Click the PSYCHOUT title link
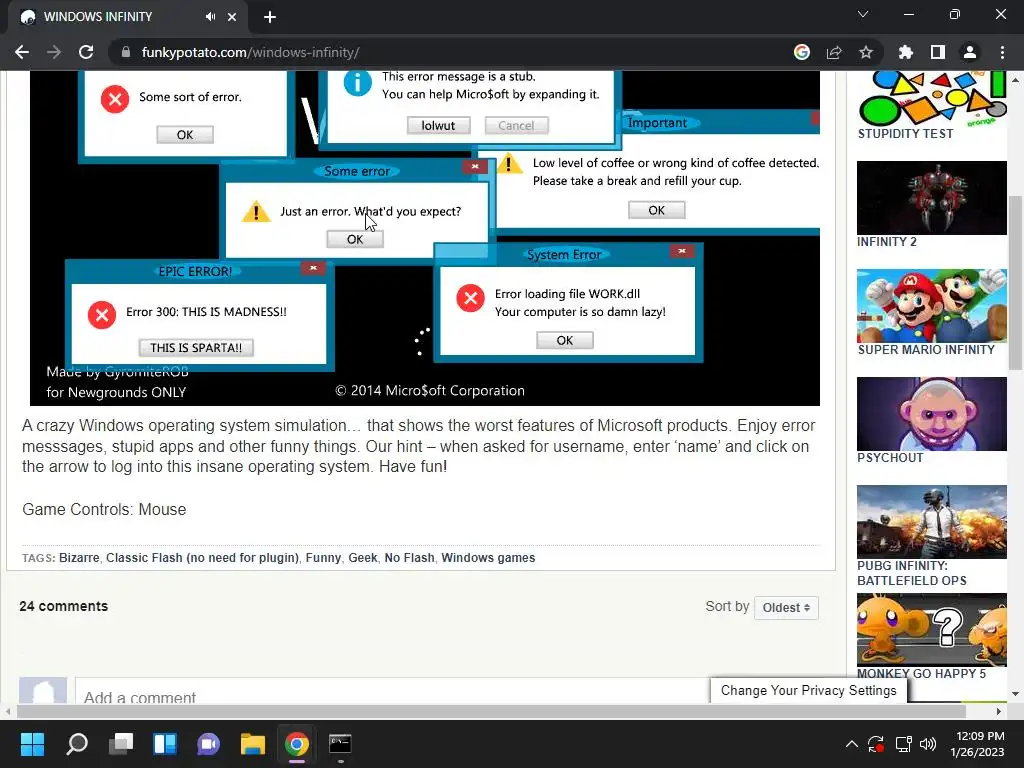1024x768 pixels. [890, 458]
